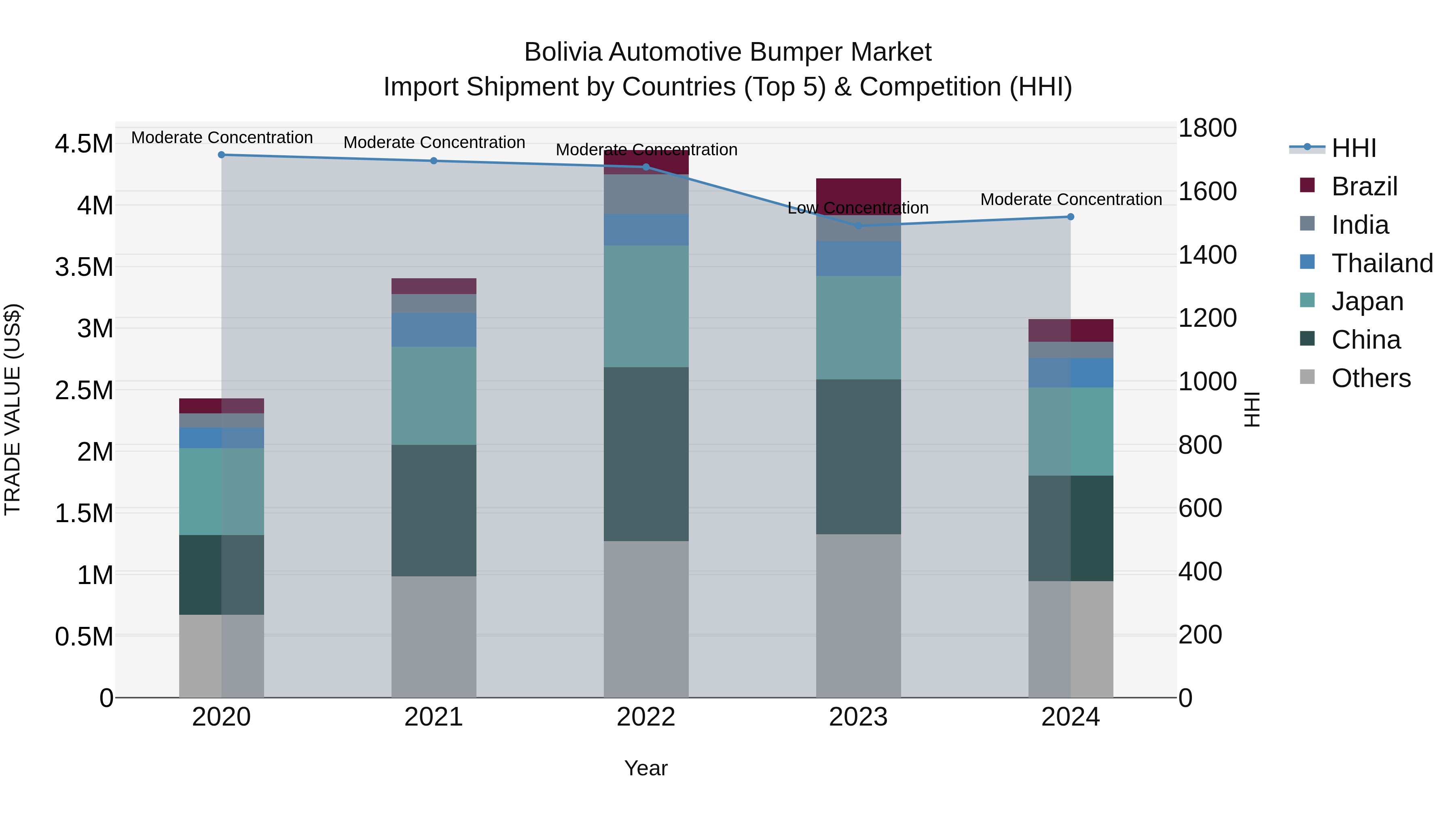1456x819 pixels.
Task: Click the 2023 China bar segment
Action: click(859, 457)
